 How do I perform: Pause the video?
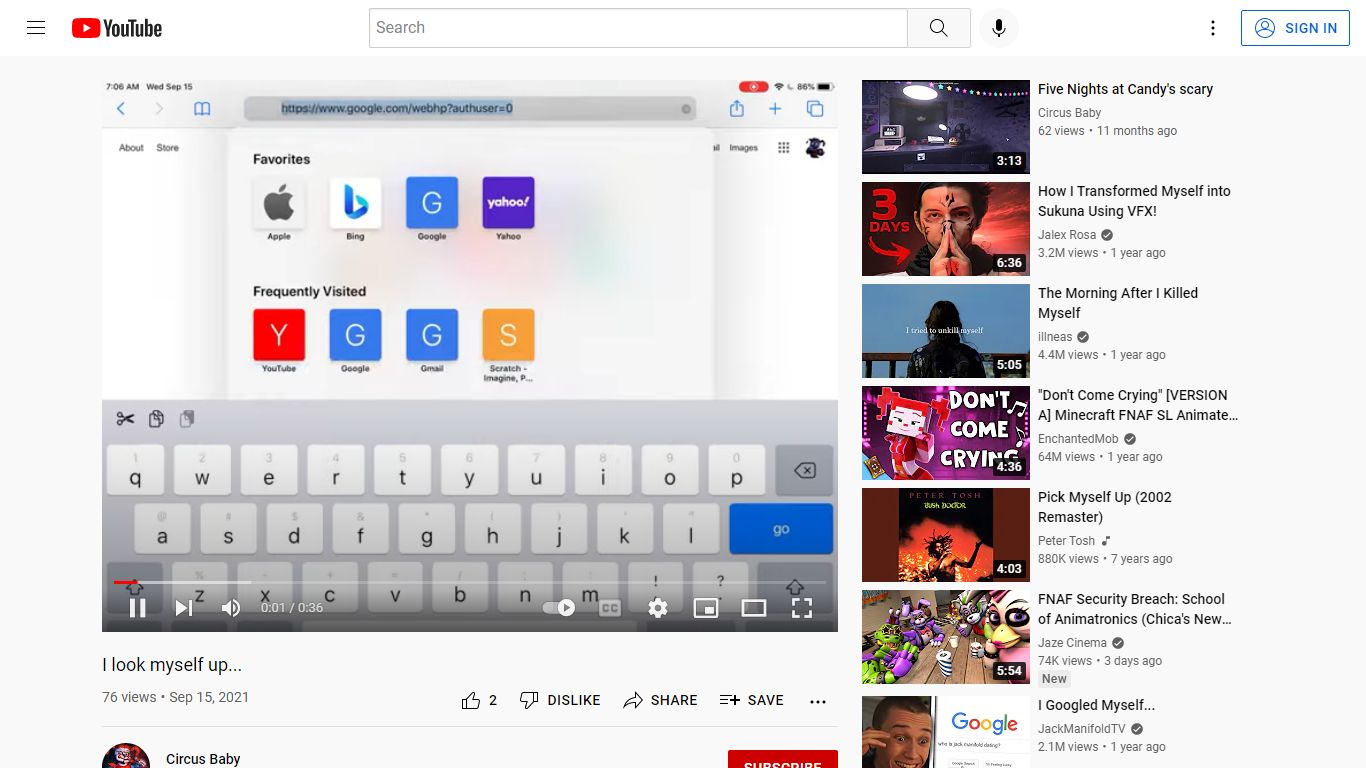138,607
